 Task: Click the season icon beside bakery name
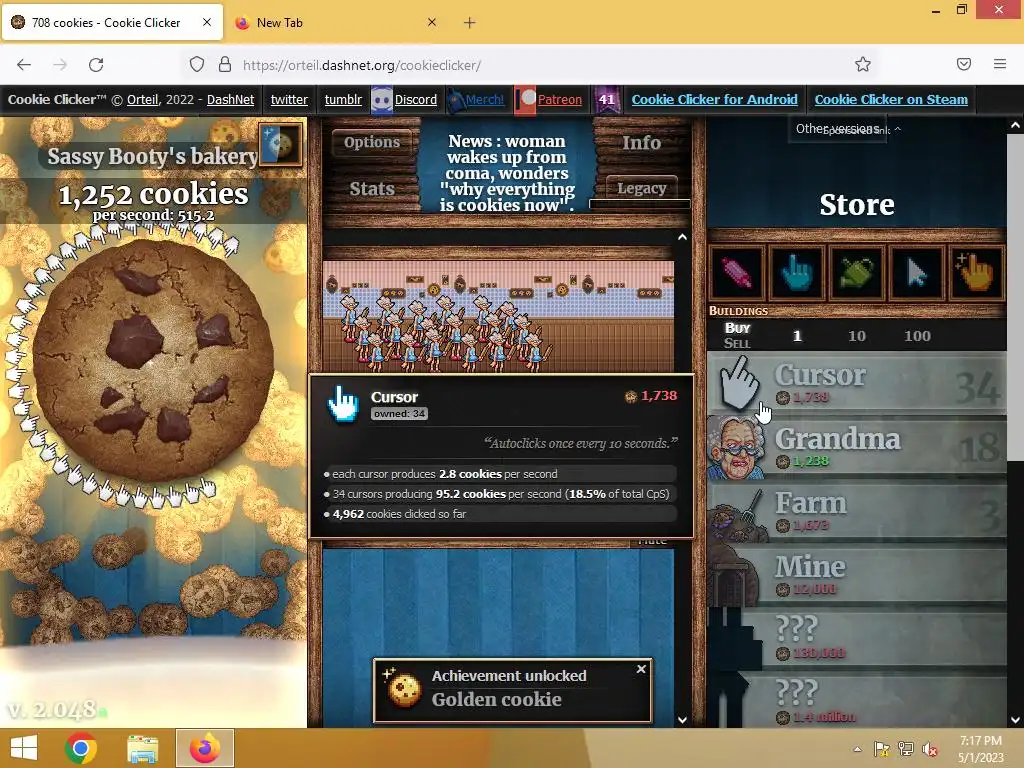[280, 144]
